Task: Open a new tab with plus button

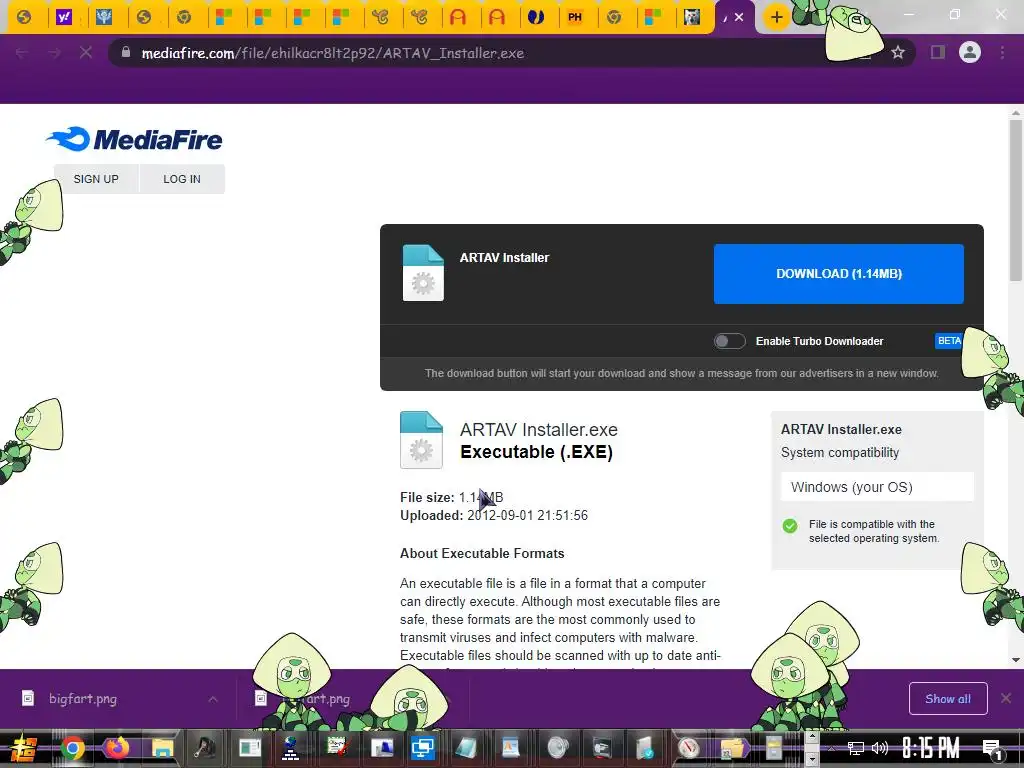Action: [776, 17]
